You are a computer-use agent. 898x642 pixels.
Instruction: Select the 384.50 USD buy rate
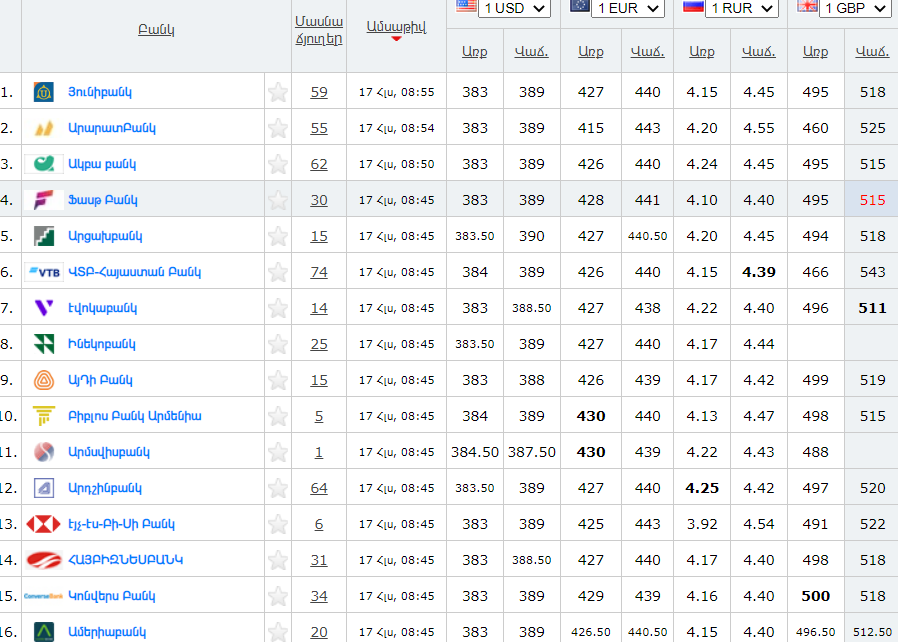point(475,452)
